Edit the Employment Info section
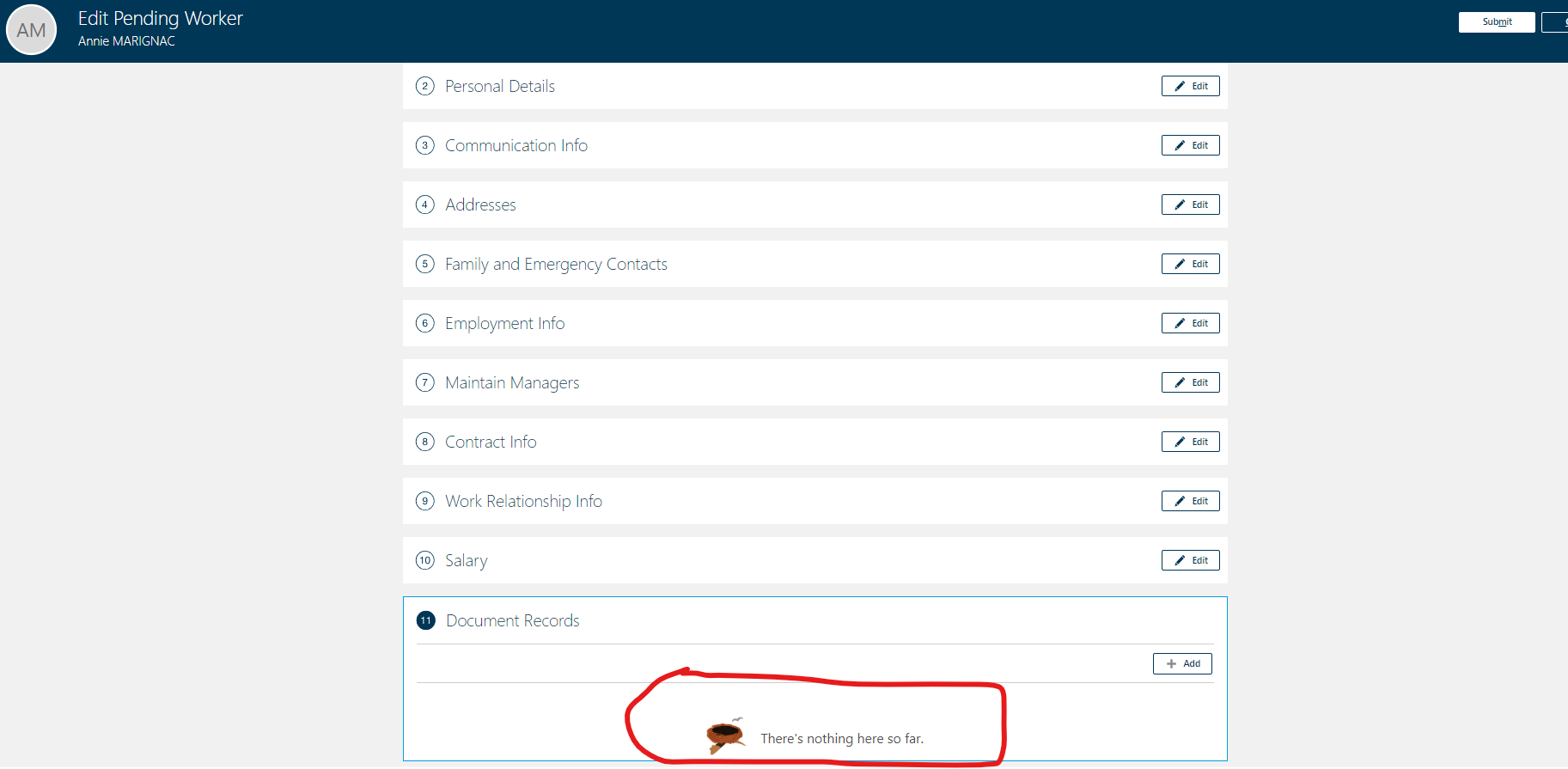The height and width of the screenshot is (769, 1568). tap(1191, 323)
